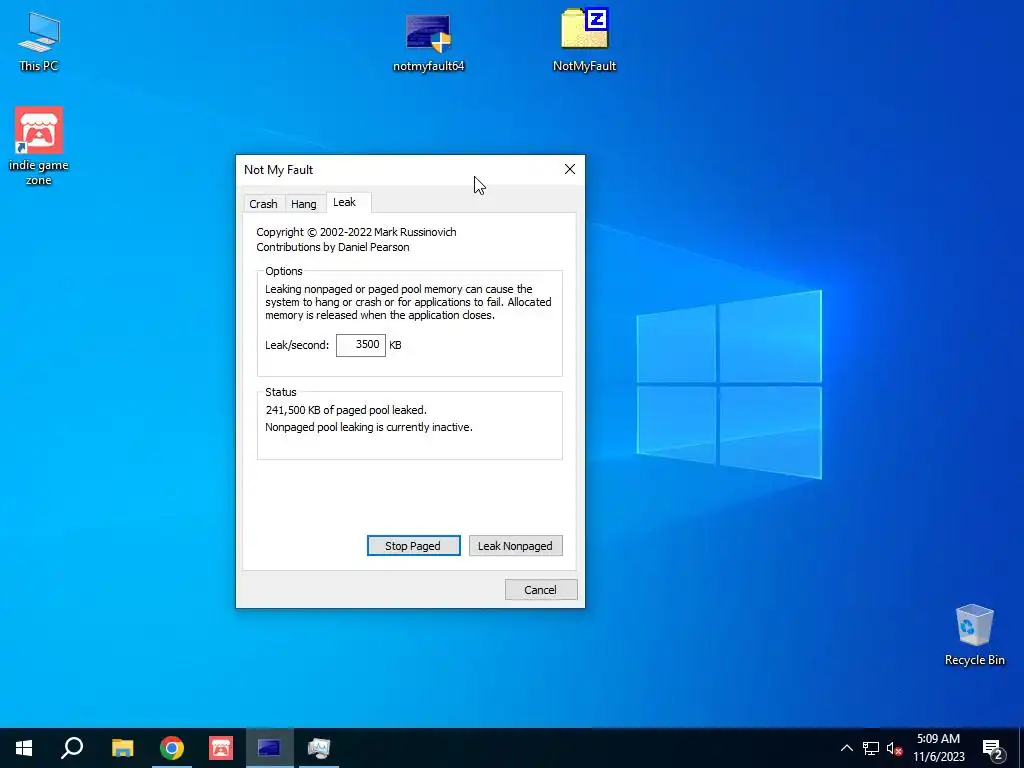Open taskbar search magnifier
The width and height of the screenshot is (1024, 768).
pos(72,748)
